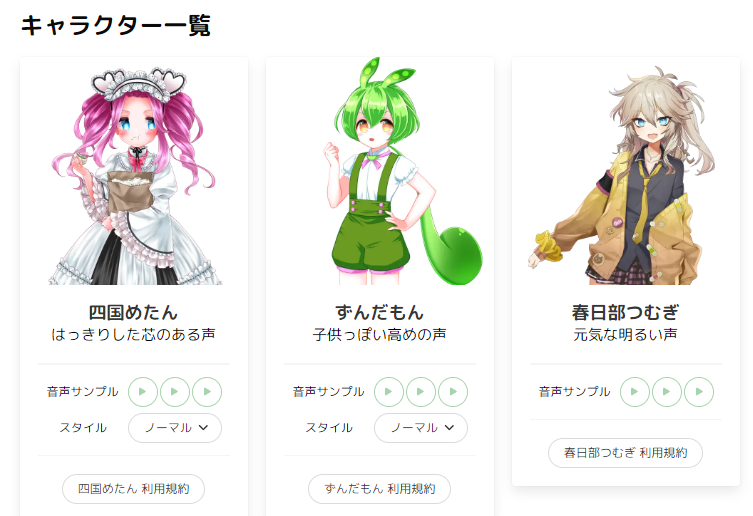Screen dimensions: 753x516
Task: Play second voice sample for 四国めたん
Action: click(175, 392)
